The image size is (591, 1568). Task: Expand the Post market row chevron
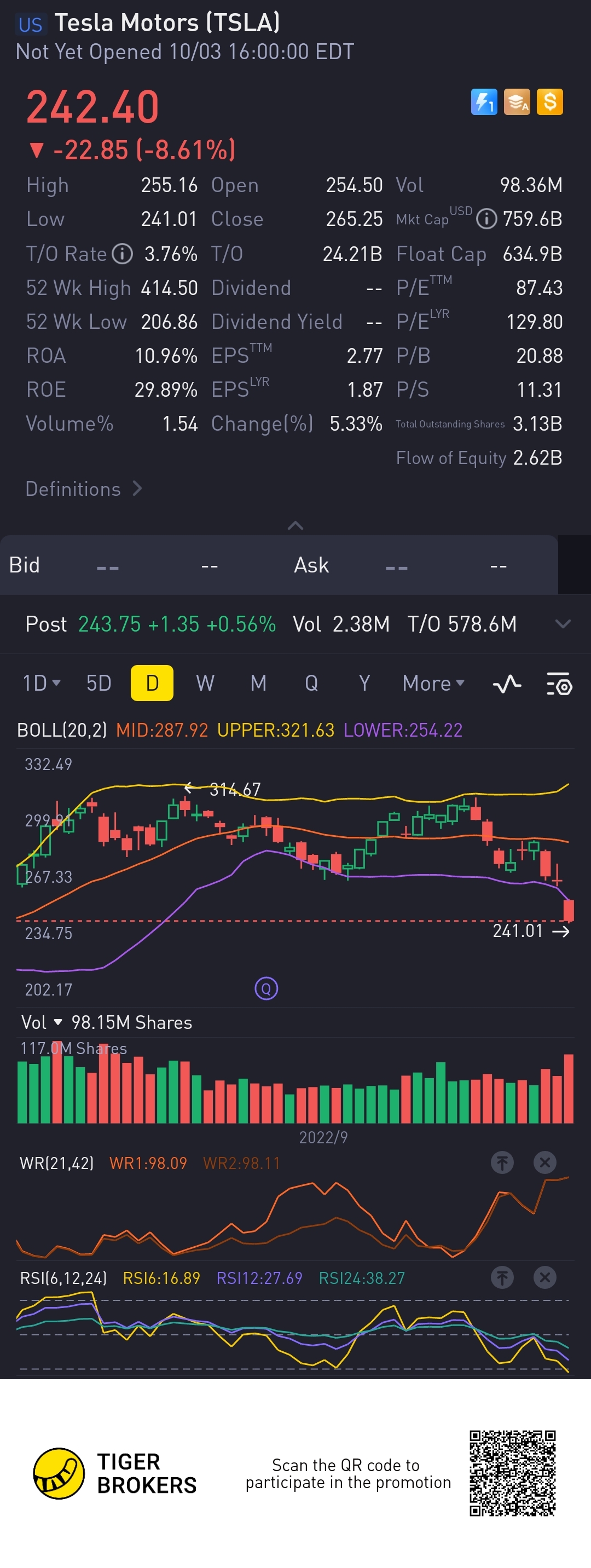click(x=563, y=624)
